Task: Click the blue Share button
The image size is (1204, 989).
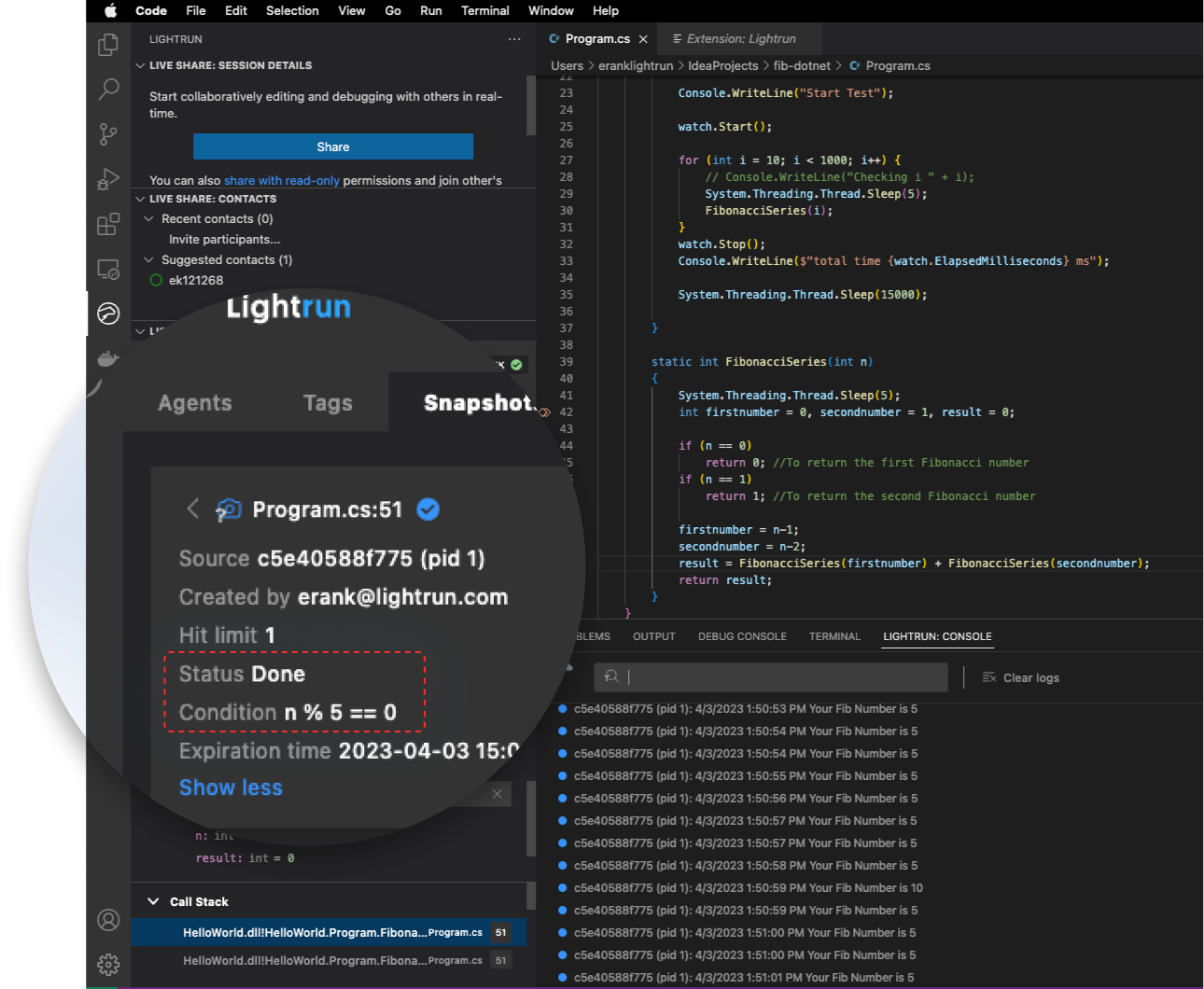Action: click(x=333, y=146)
